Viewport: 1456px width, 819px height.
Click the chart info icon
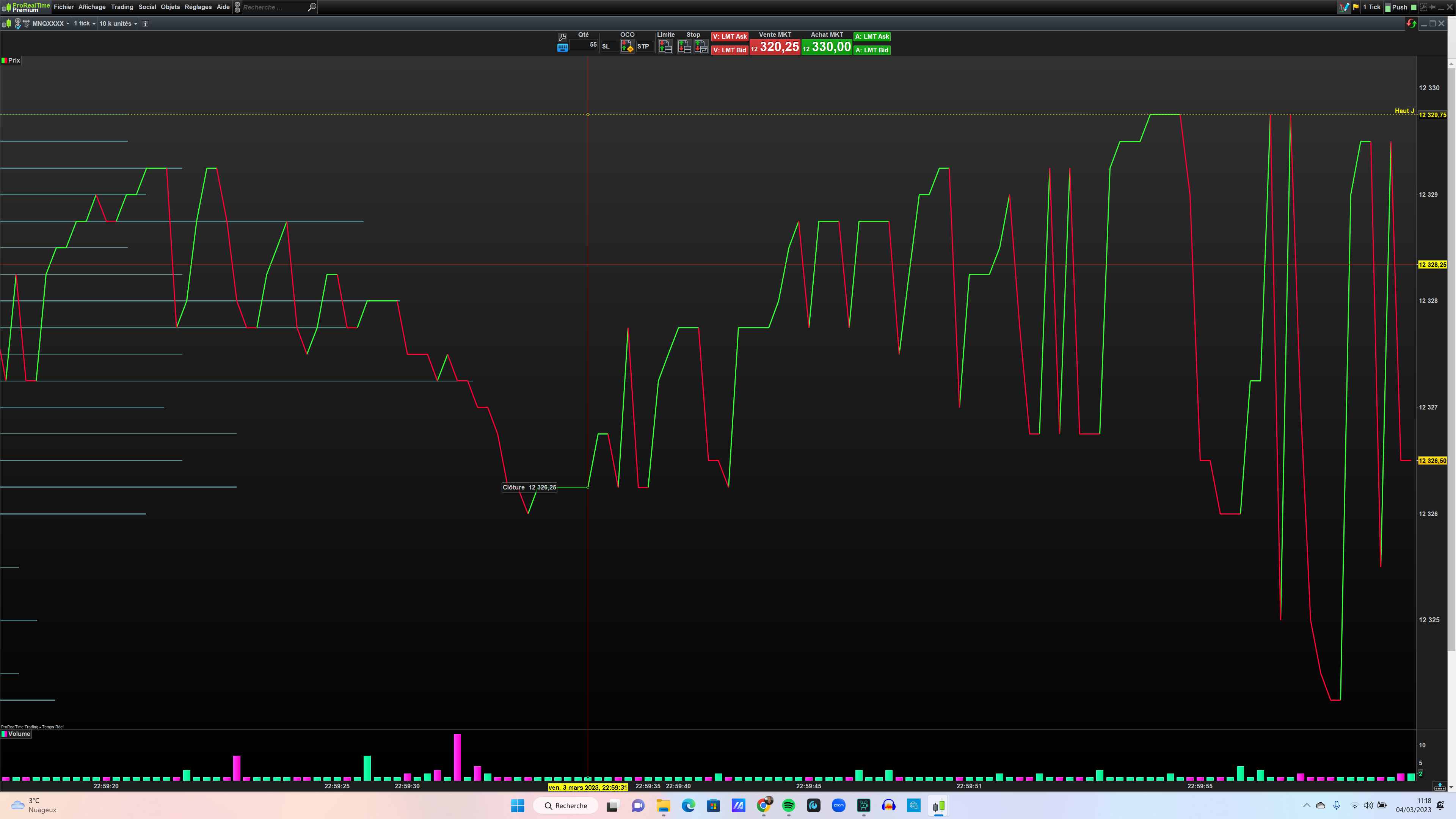tap(145, 24)
